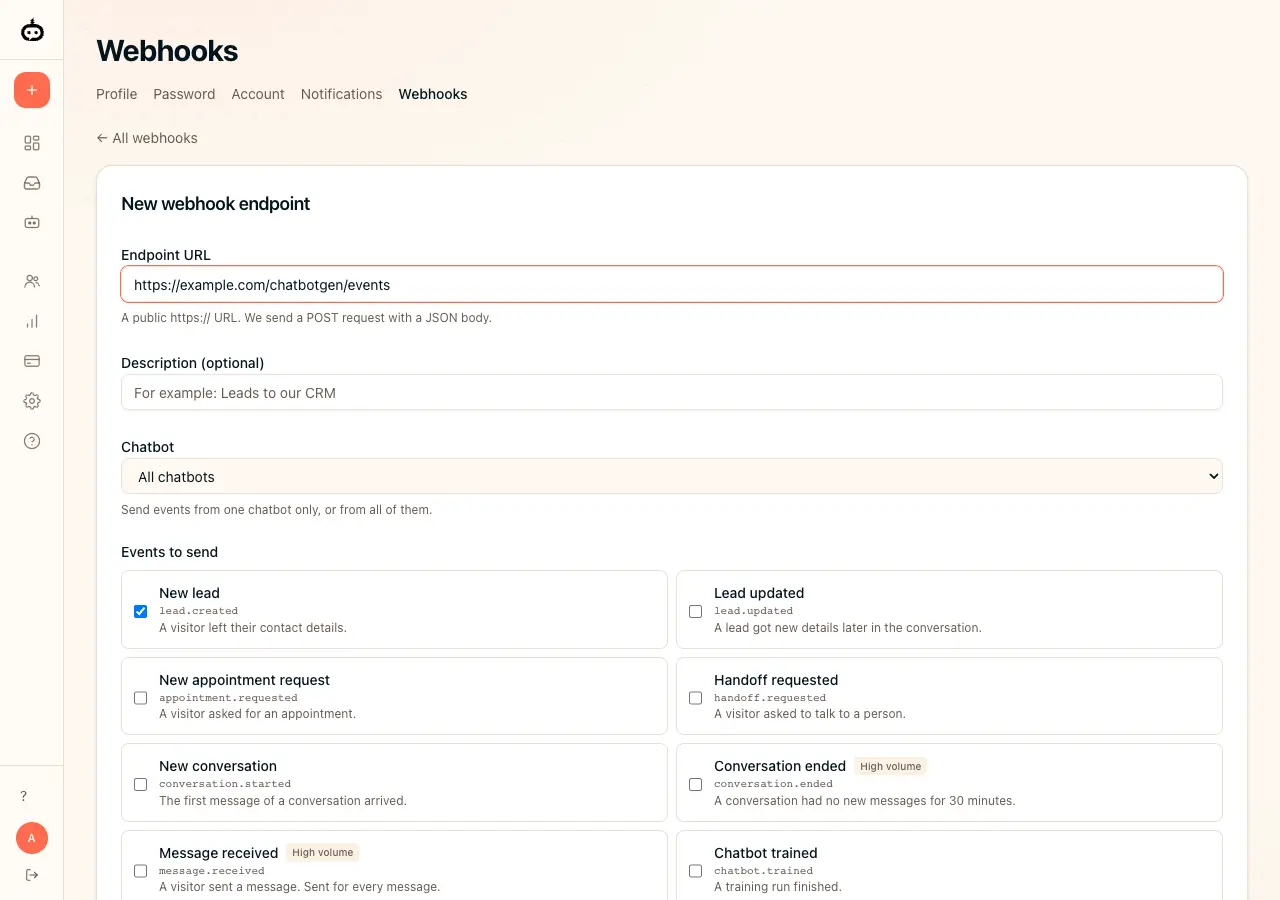
Task: Switch to the Password tab
Action: pos(184,94)
